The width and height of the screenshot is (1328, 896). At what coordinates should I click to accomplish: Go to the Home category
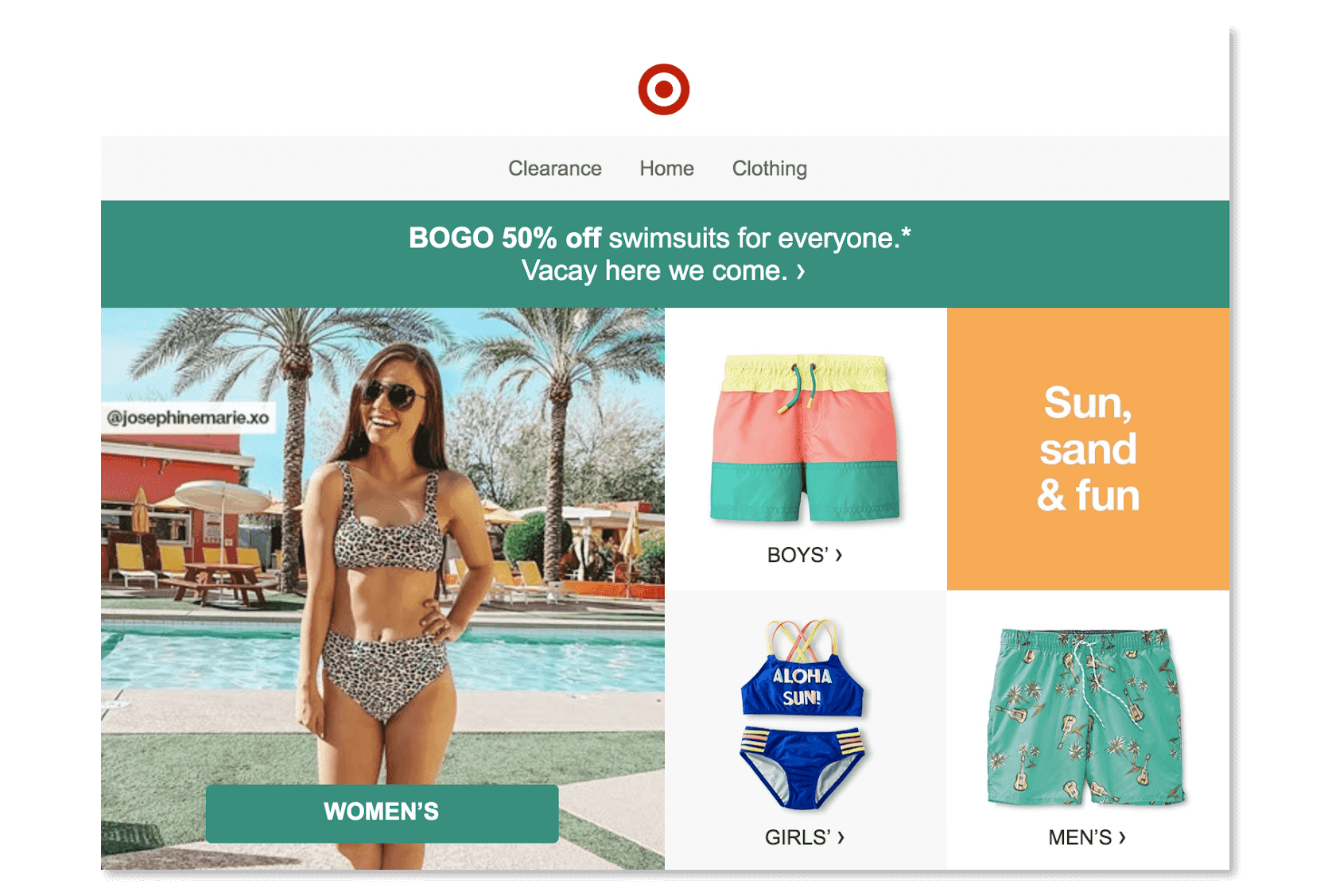pyautogui.click(x=666, y=169)
